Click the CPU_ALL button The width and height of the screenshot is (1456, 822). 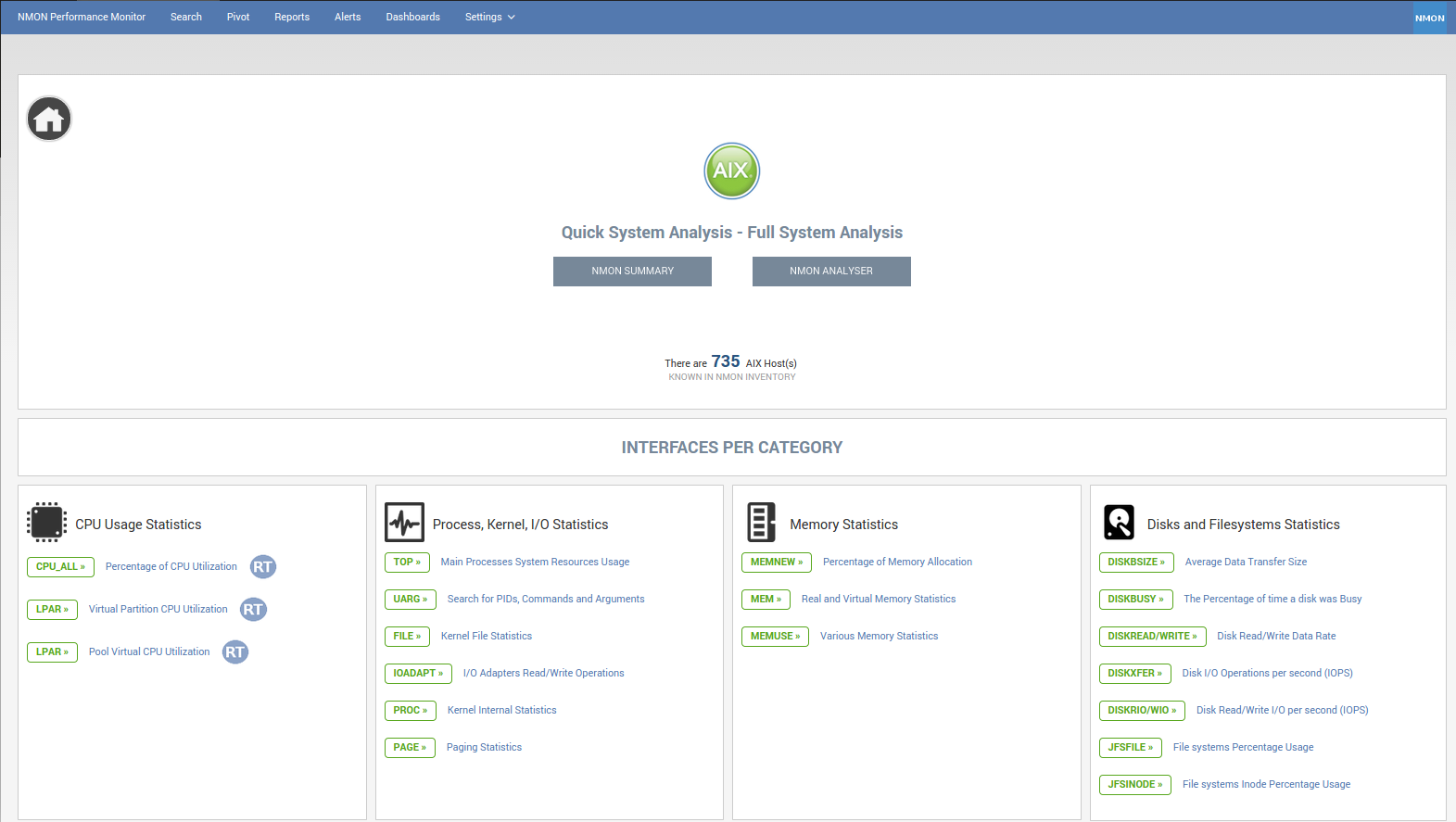[60, 567]
